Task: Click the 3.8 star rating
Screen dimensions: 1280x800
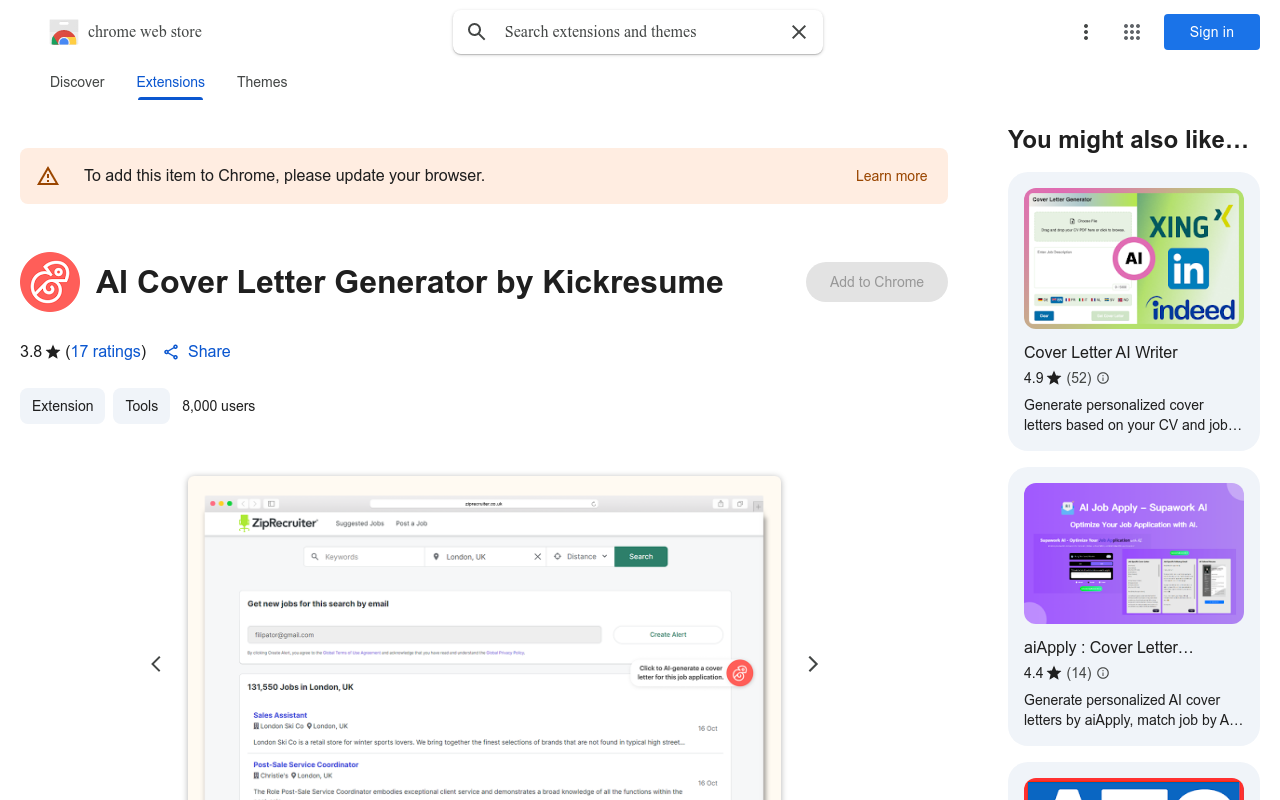Action: tap(40, 352)
